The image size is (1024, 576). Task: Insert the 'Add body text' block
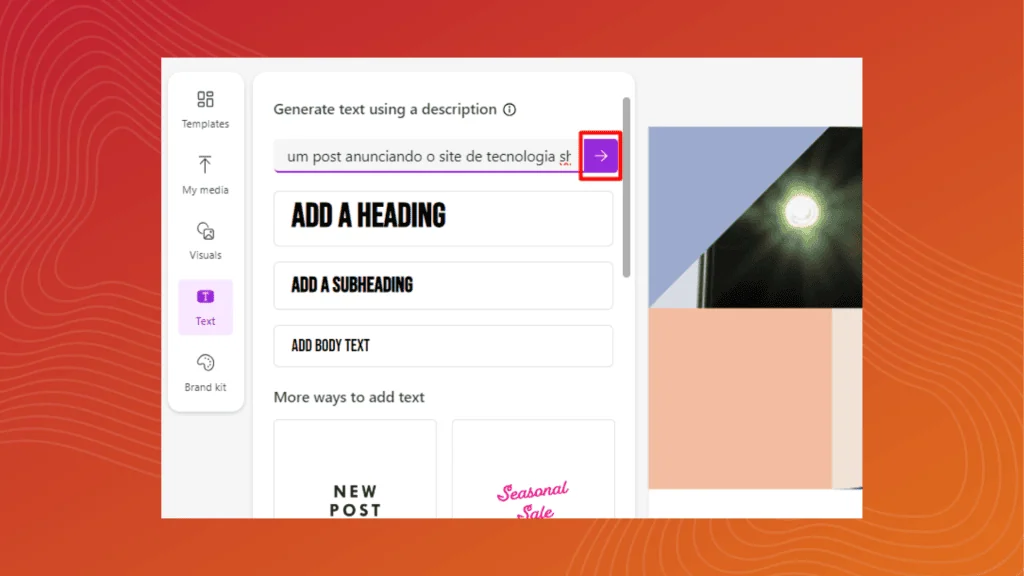click(442, 346)
